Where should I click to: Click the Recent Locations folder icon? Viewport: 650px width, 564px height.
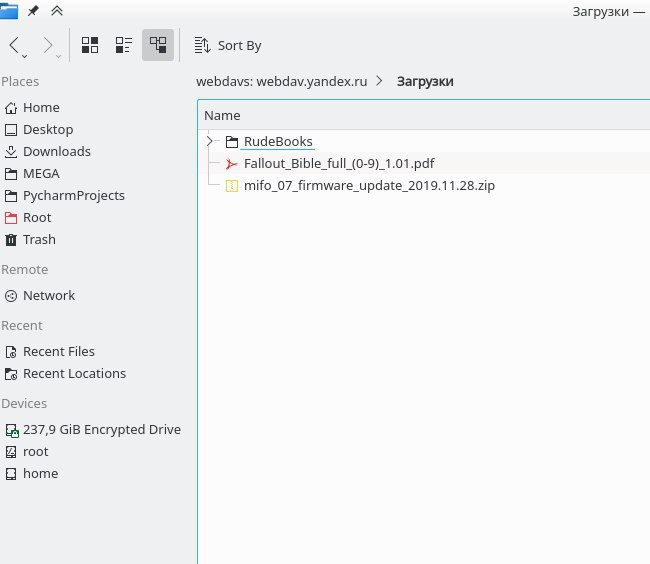coord(11,374)
